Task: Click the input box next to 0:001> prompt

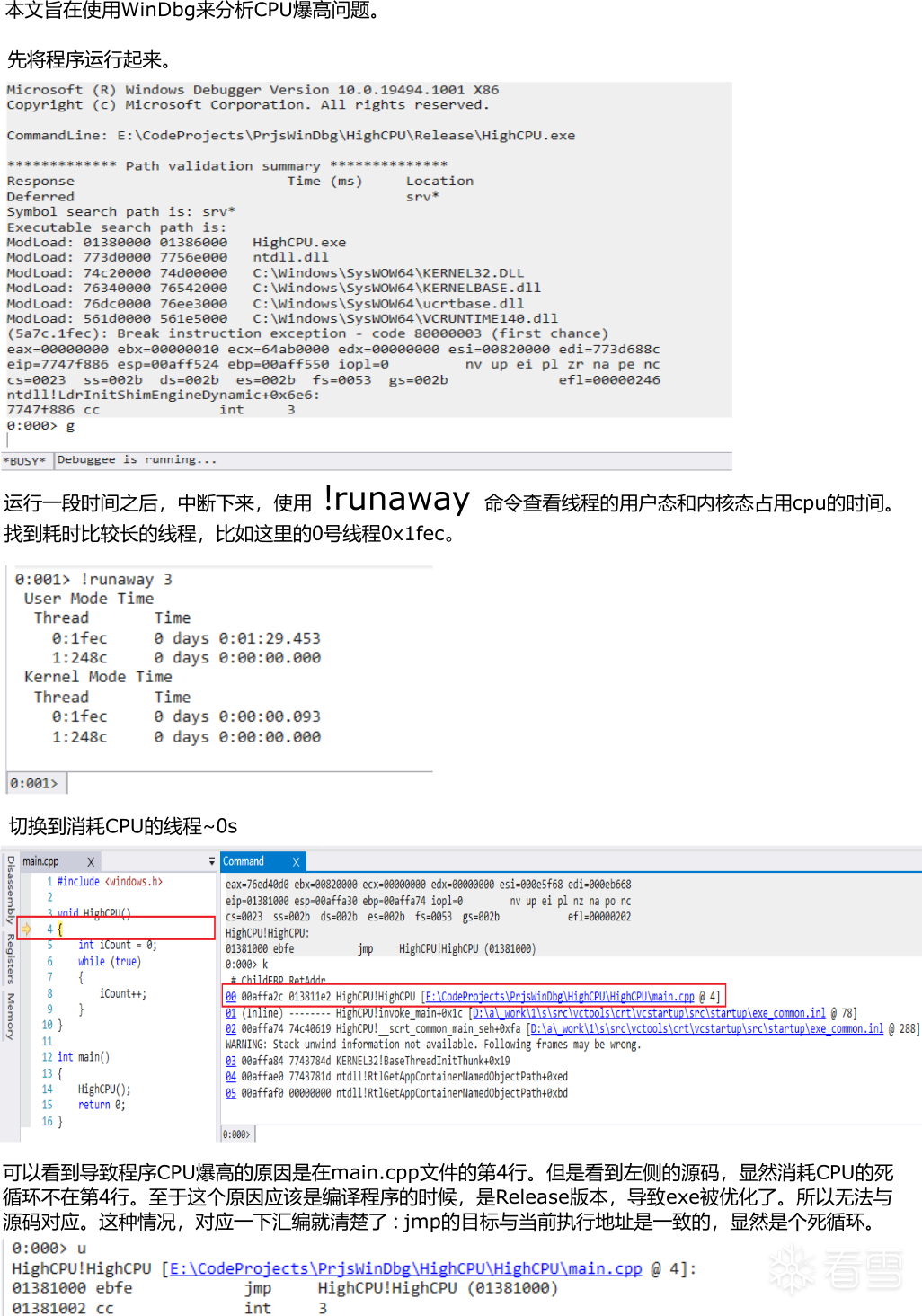Action: point(250,783)
